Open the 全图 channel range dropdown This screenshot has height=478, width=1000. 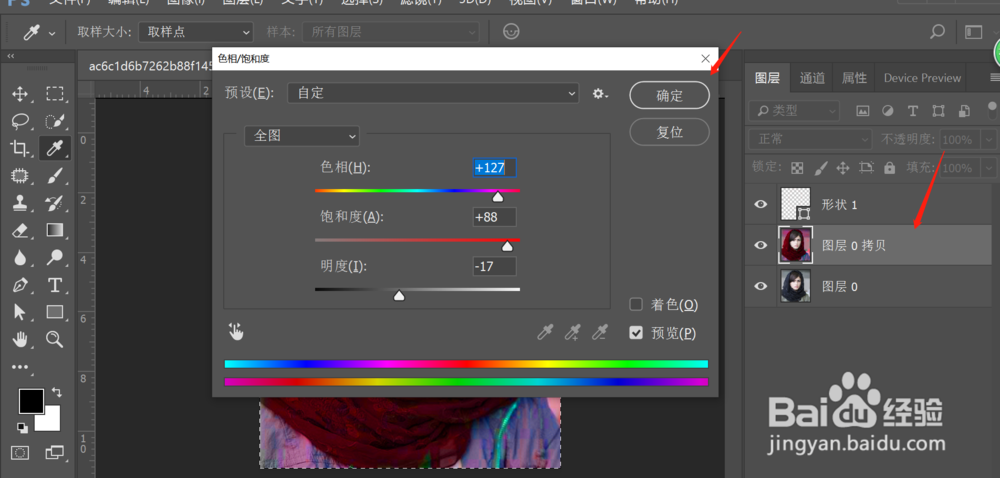coord(302,136)
